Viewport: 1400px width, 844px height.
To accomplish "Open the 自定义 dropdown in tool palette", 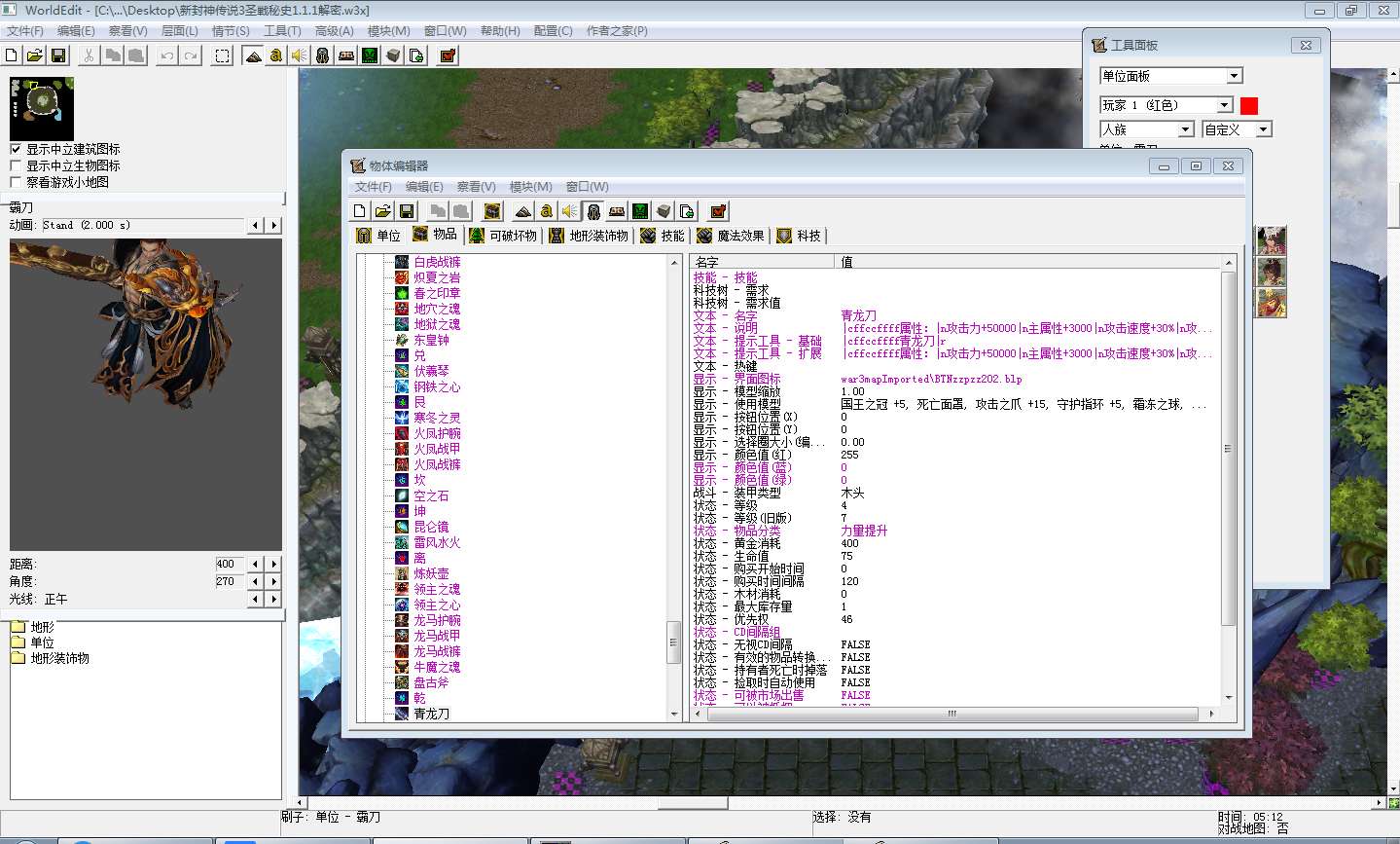I will tap(1238, 129).
